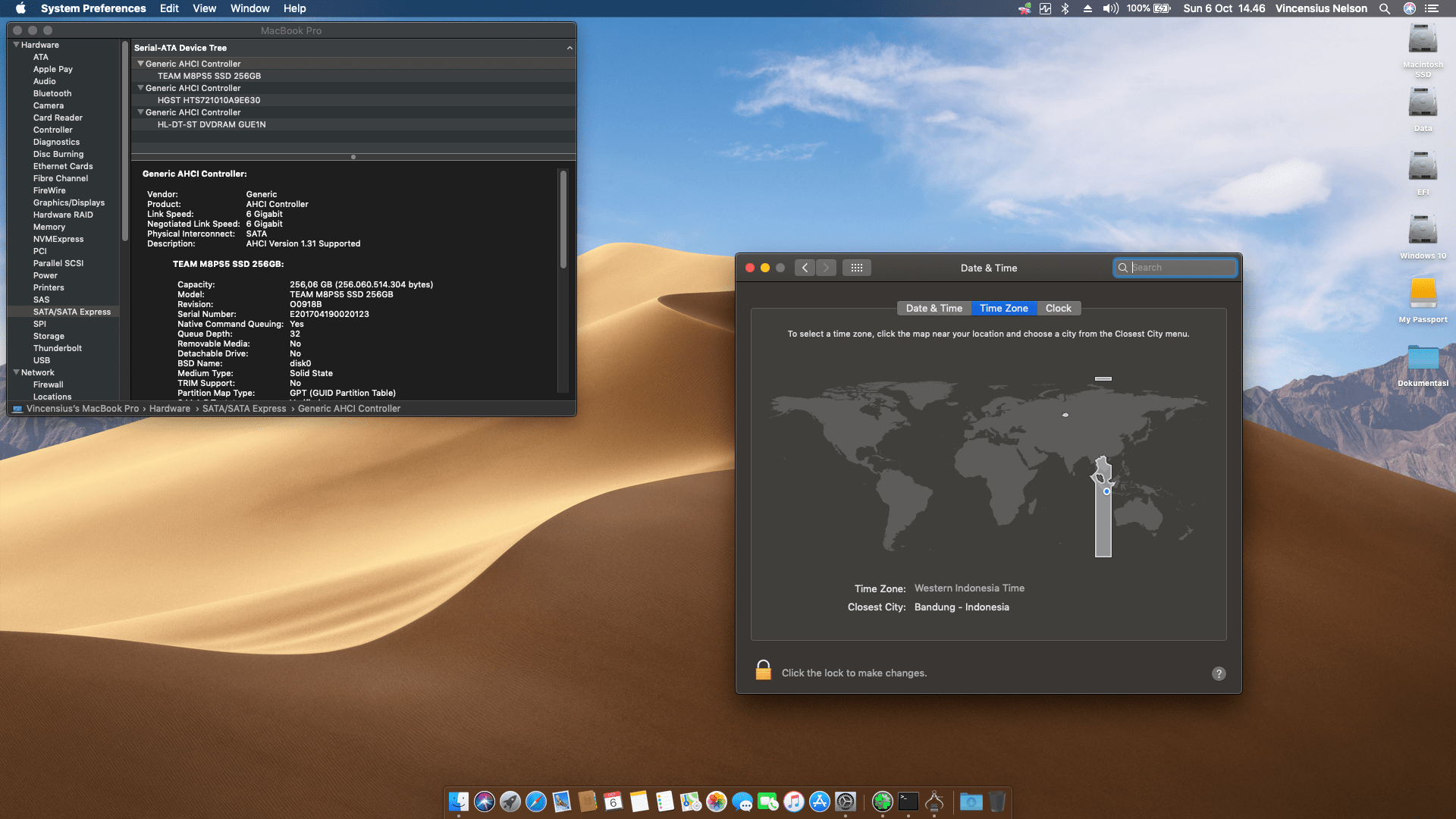Screen dimensions: 1456x819
Task: Collapse the Hardware section in sidebar
Action: (x=17, y=45)
